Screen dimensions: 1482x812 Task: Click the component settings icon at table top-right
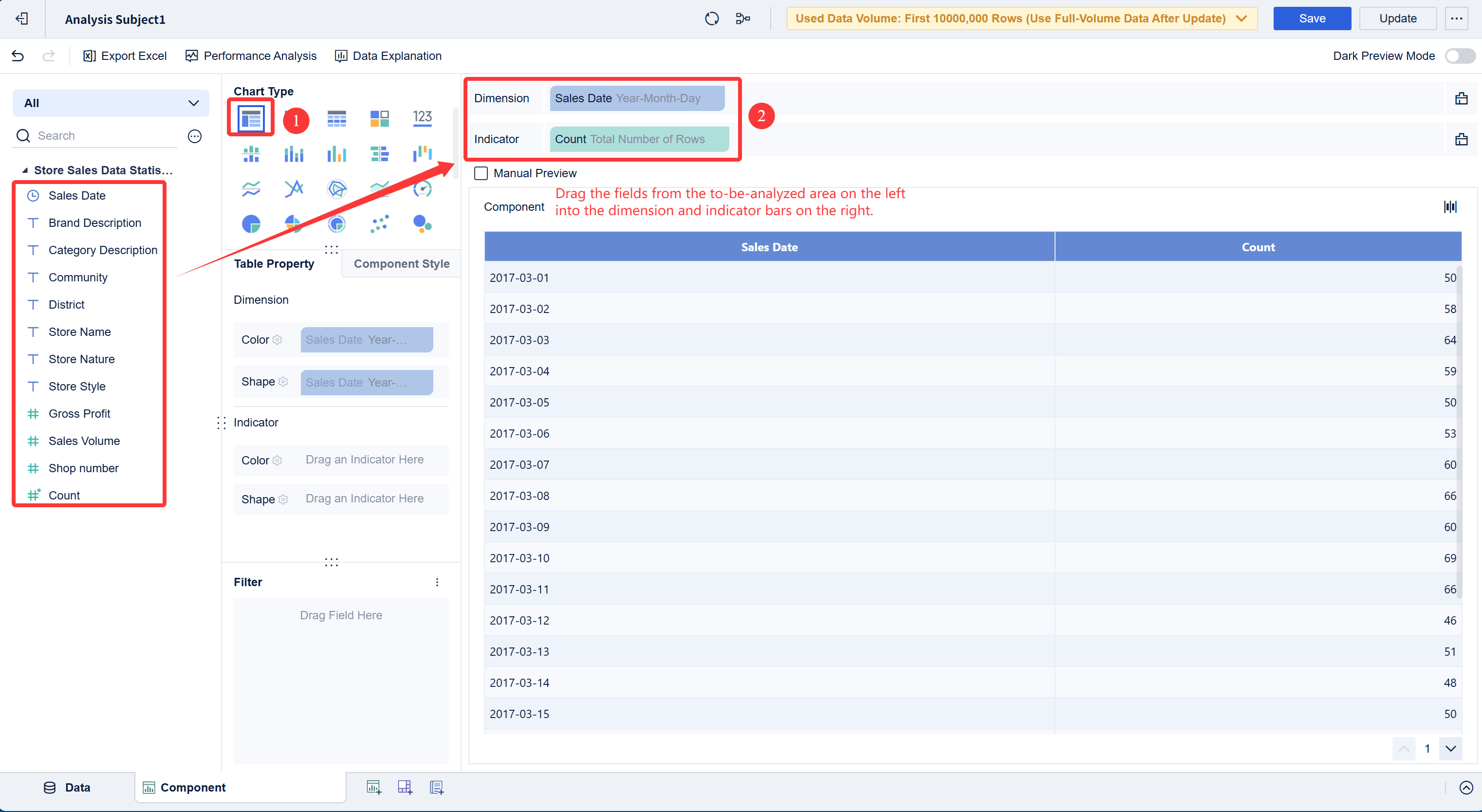(x=1450, y=207)
